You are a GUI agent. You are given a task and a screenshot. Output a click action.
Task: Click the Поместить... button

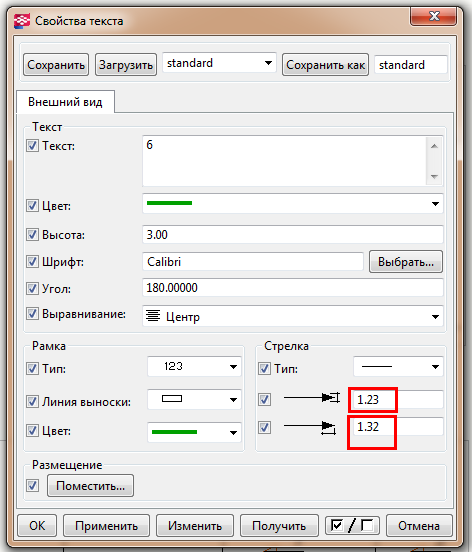(90, 486)
